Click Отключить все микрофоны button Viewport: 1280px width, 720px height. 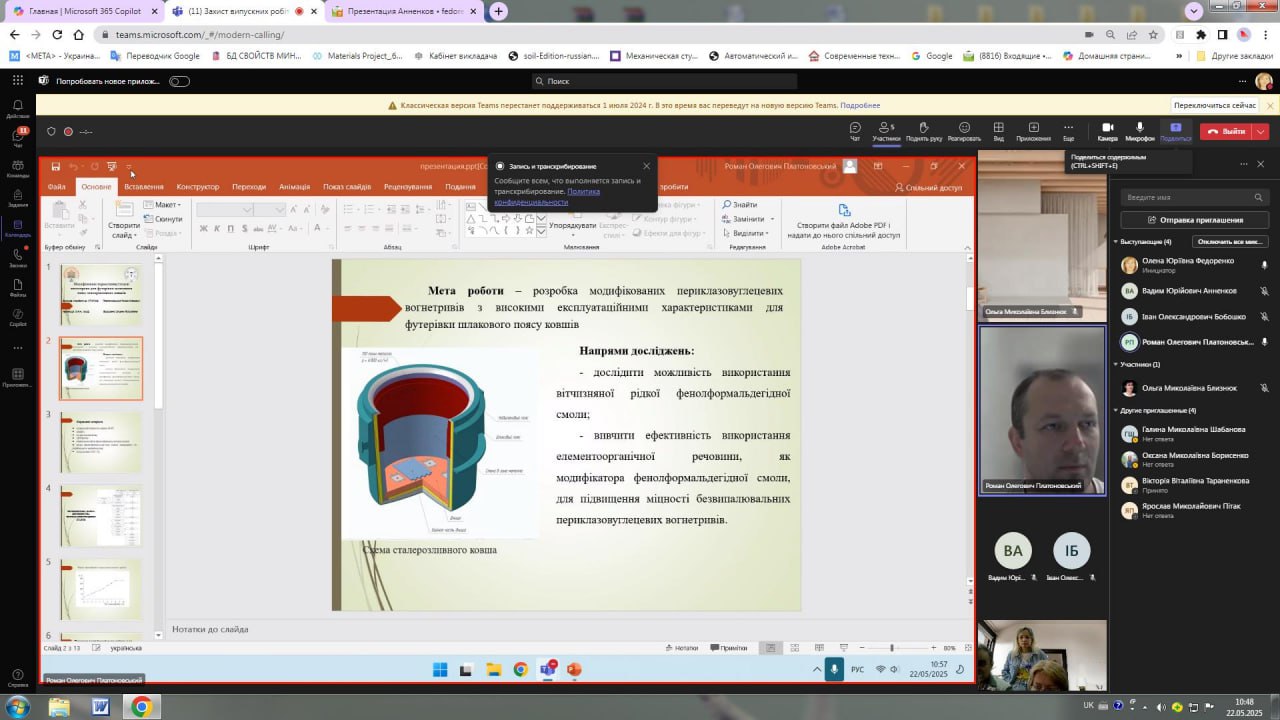tap(1230, 241)
